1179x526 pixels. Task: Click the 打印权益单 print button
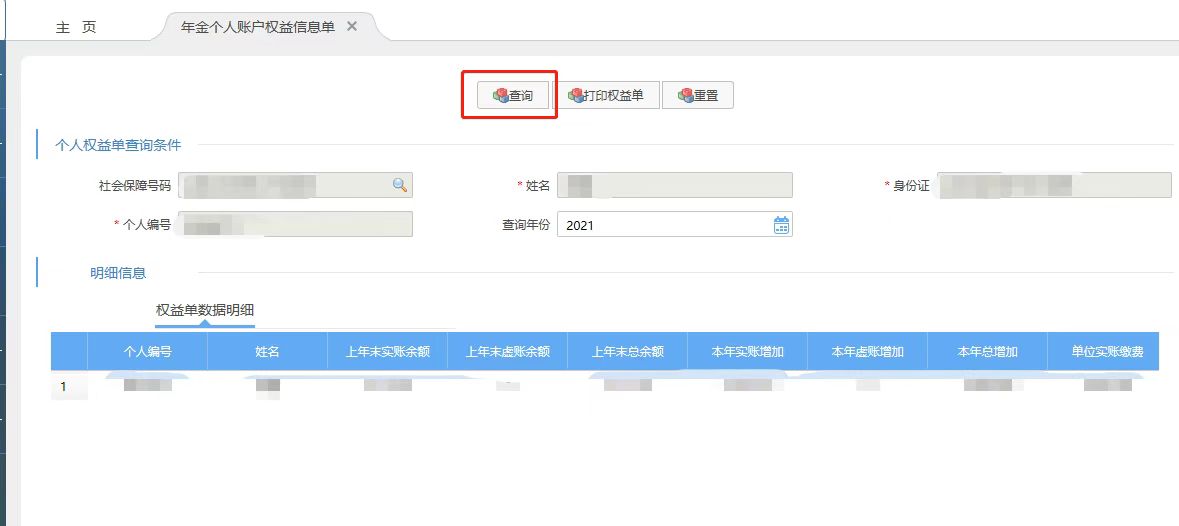(x=606, y=96)
